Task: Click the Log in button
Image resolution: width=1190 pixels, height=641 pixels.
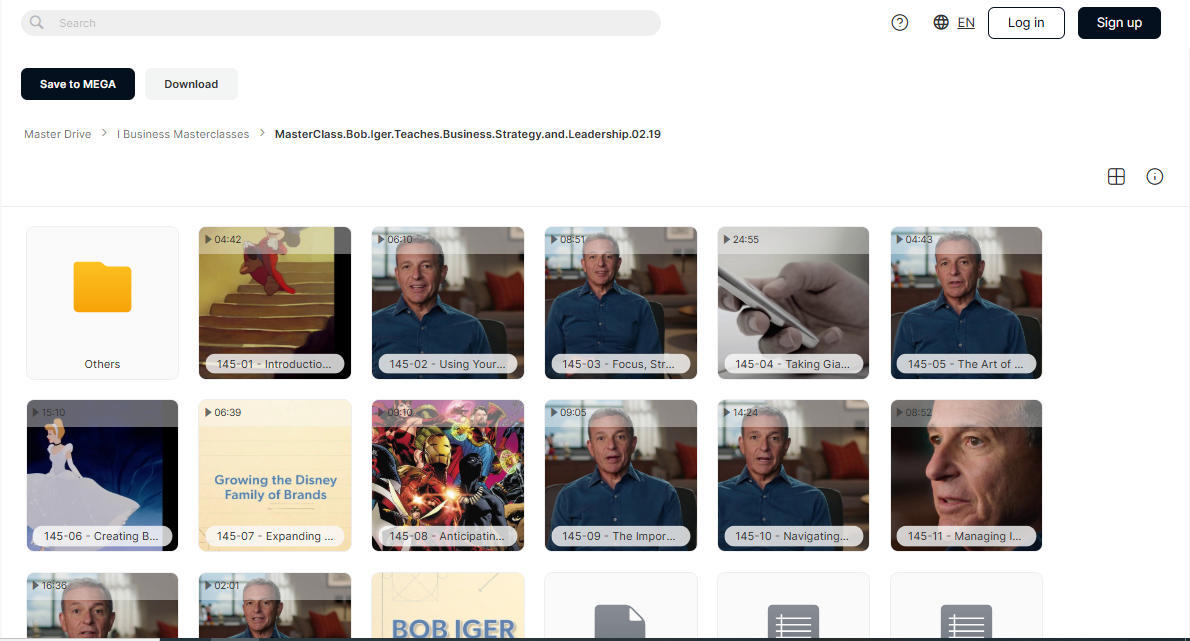Action: pos(1026,23)
